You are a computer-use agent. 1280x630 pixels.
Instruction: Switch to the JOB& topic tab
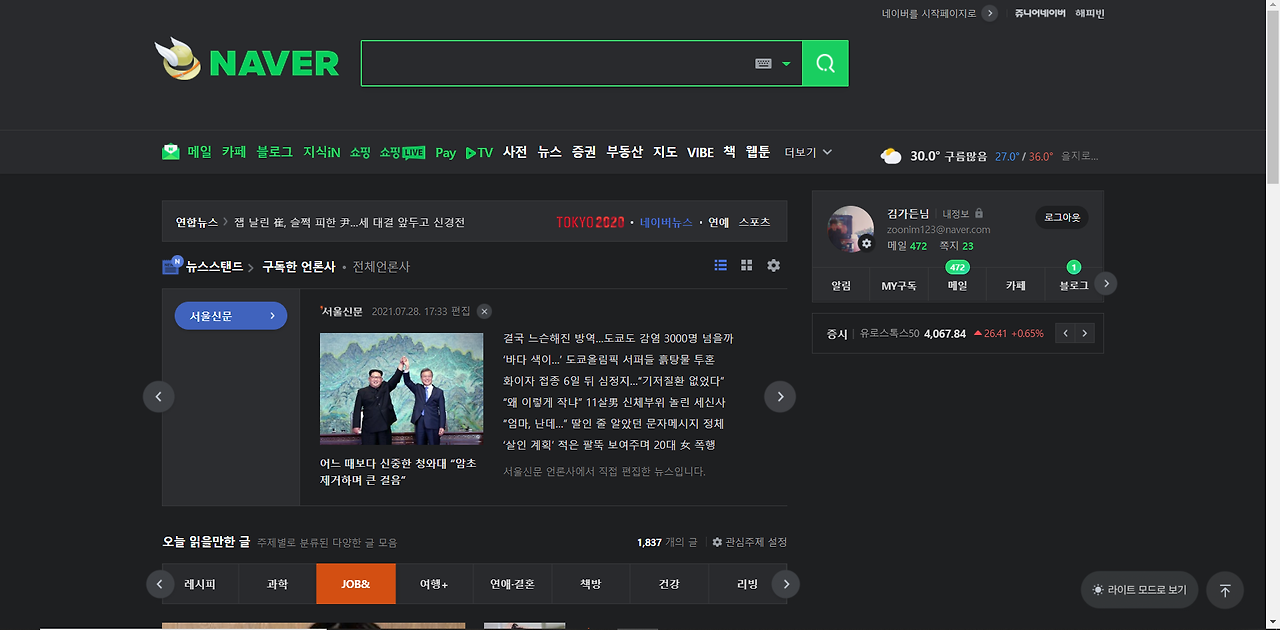[x=355, y=583]
